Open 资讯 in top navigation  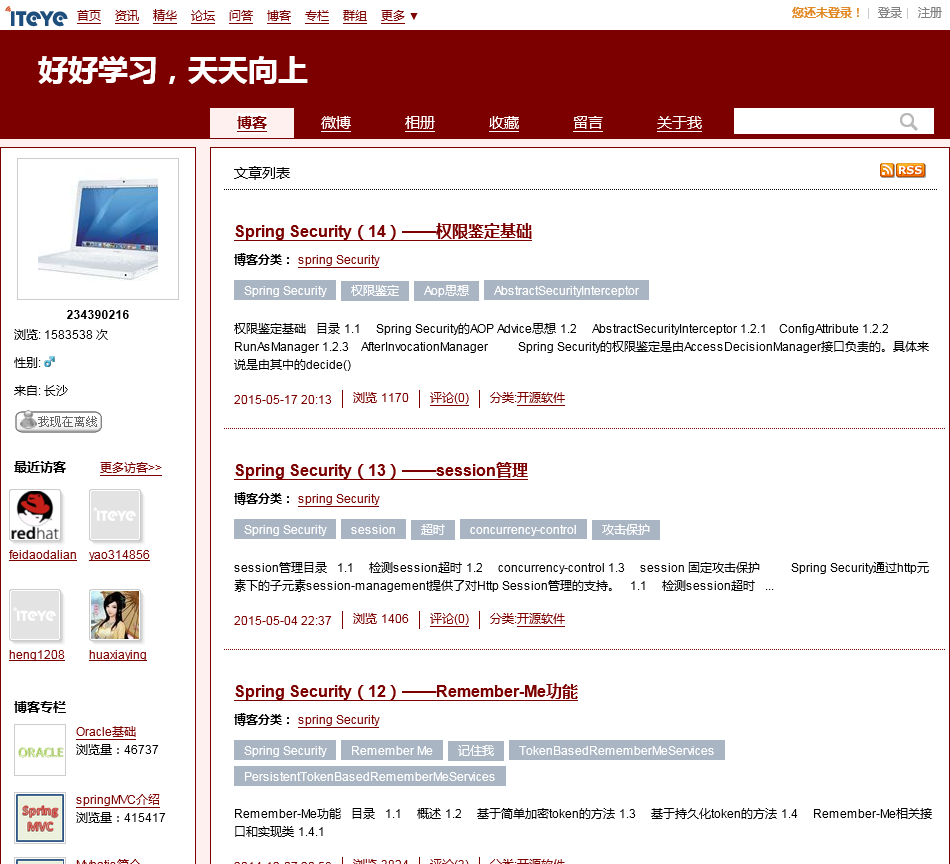[127, 16]
